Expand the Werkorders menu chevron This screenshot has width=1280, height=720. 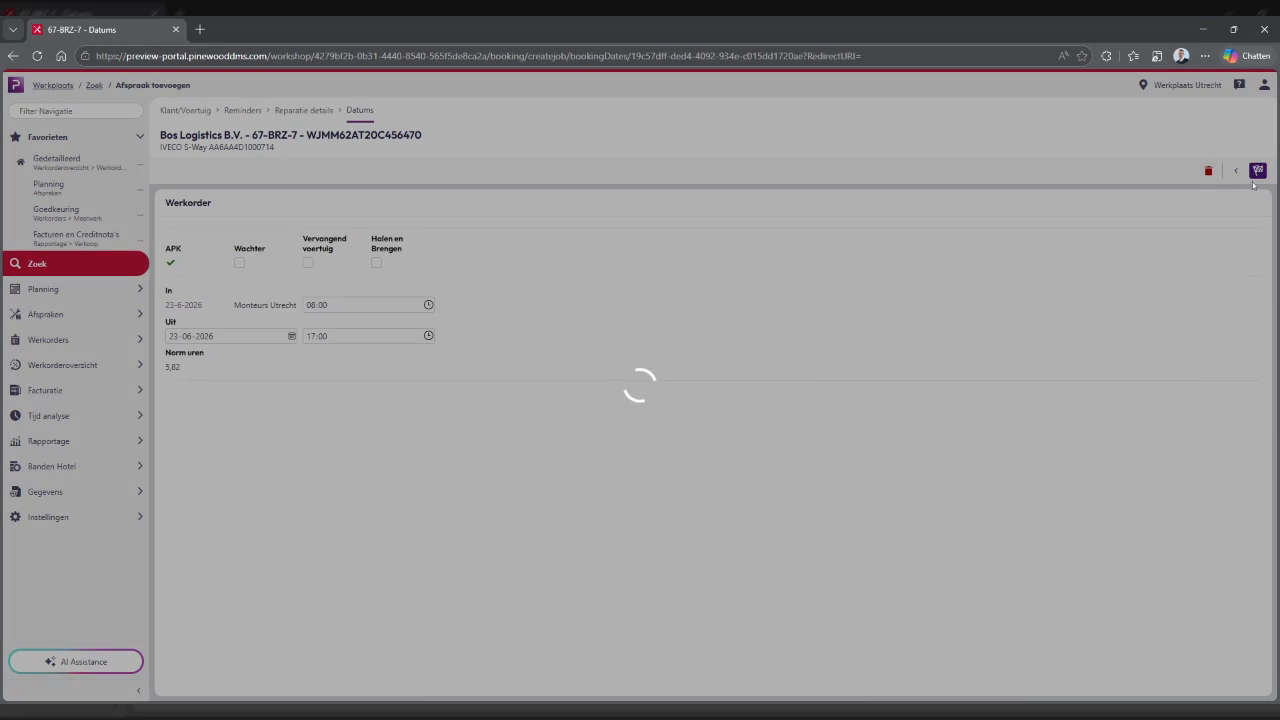[140, 340]
